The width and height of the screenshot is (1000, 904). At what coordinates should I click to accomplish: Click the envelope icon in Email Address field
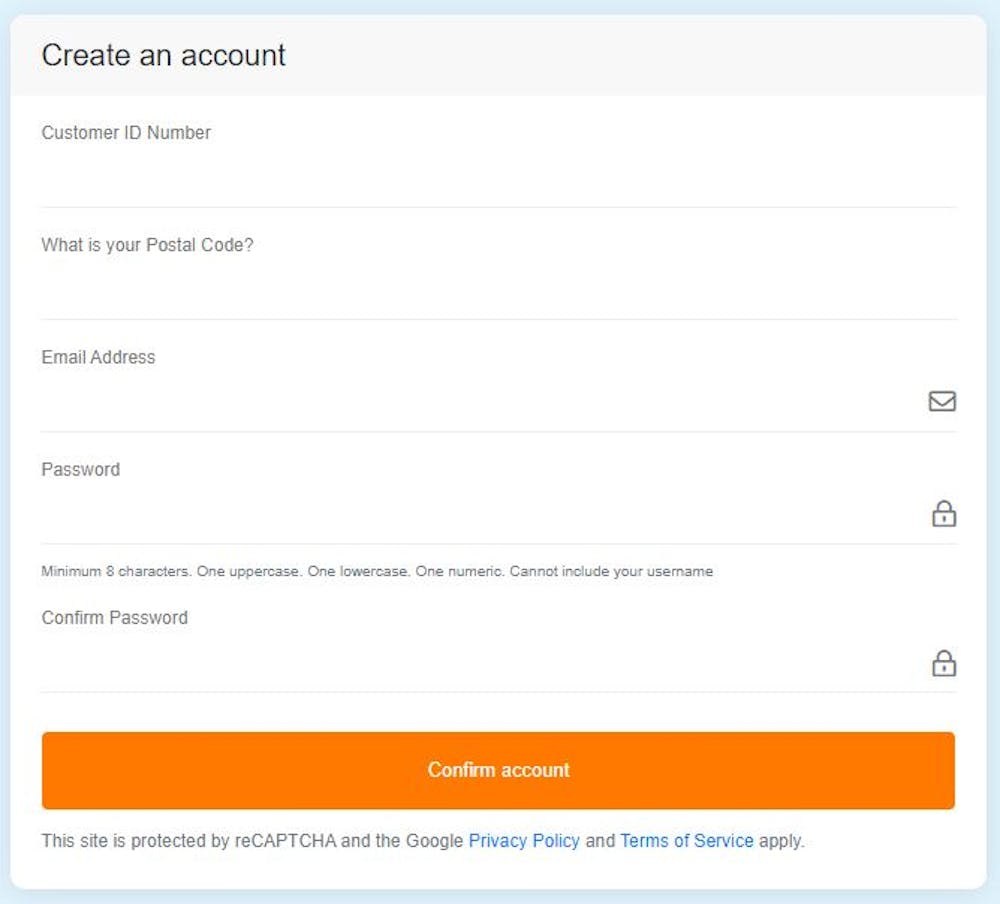pyautogui.click(x=942, y=401)
